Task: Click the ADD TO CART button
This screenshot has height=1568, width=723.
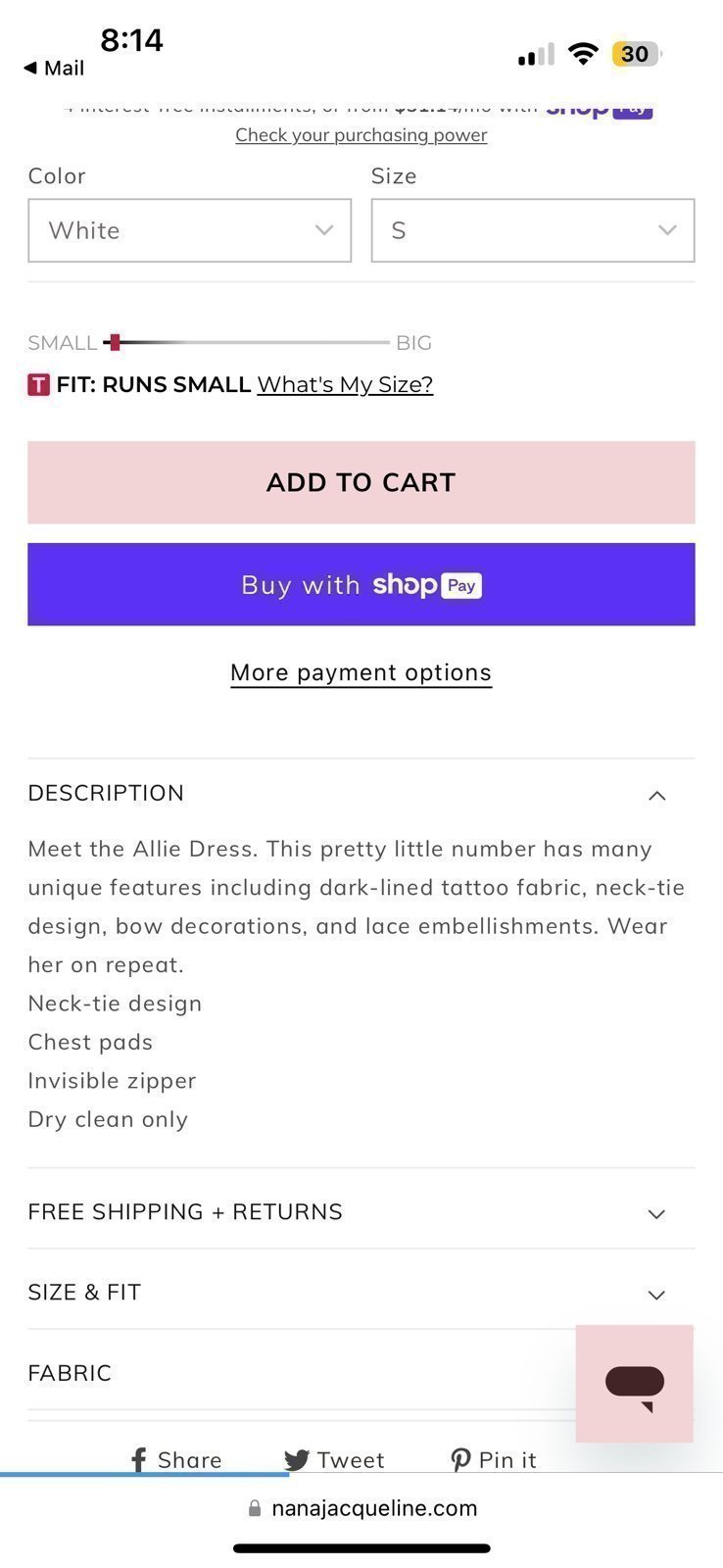Action: 361,482
